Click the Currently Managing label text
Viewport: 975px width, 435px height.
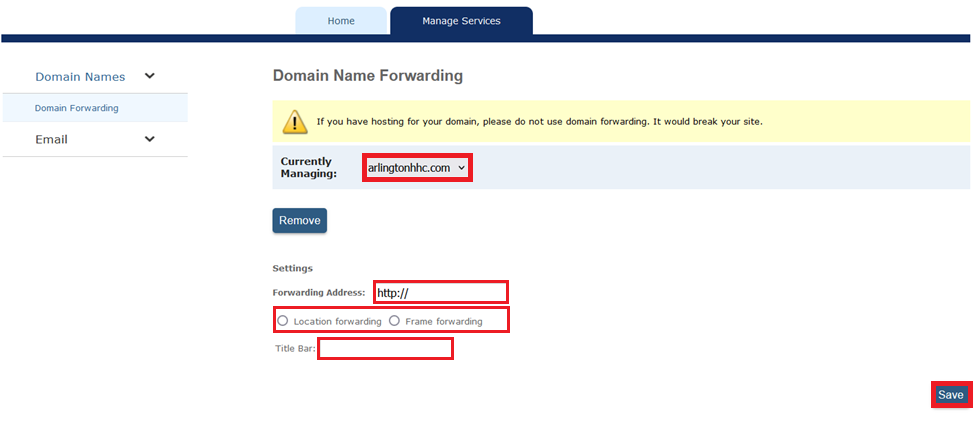[x=309, y=167]
